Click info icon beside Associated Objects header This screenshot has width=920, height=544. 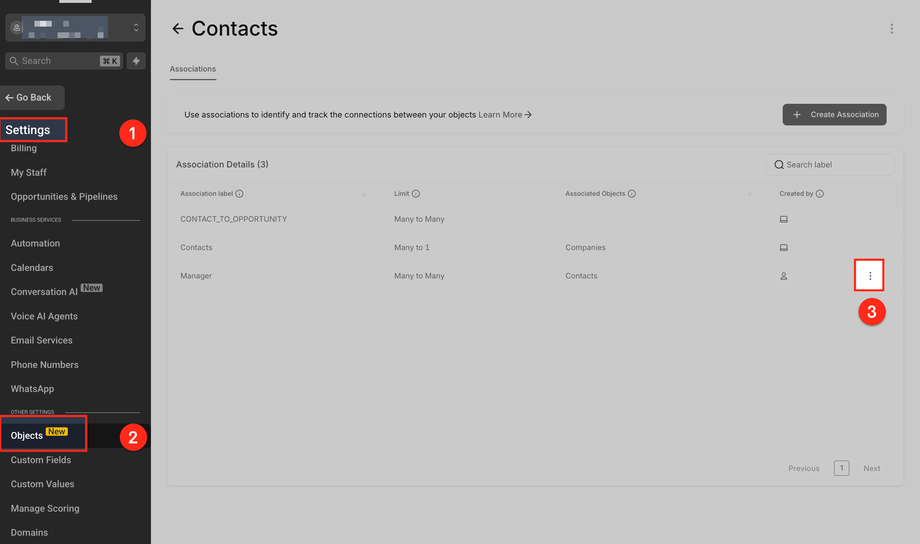pyautogui.click(x=632, y=194)
